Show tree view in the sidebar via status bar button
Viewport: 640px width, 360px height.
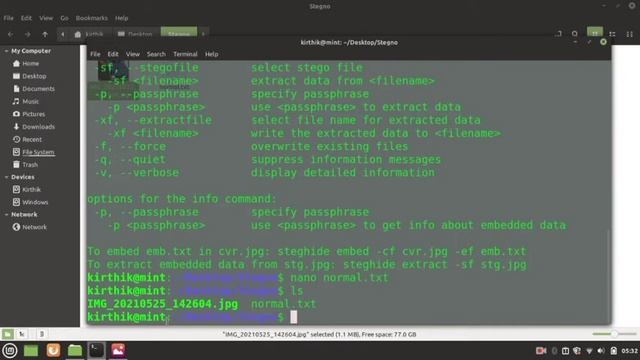click(22, 334)
